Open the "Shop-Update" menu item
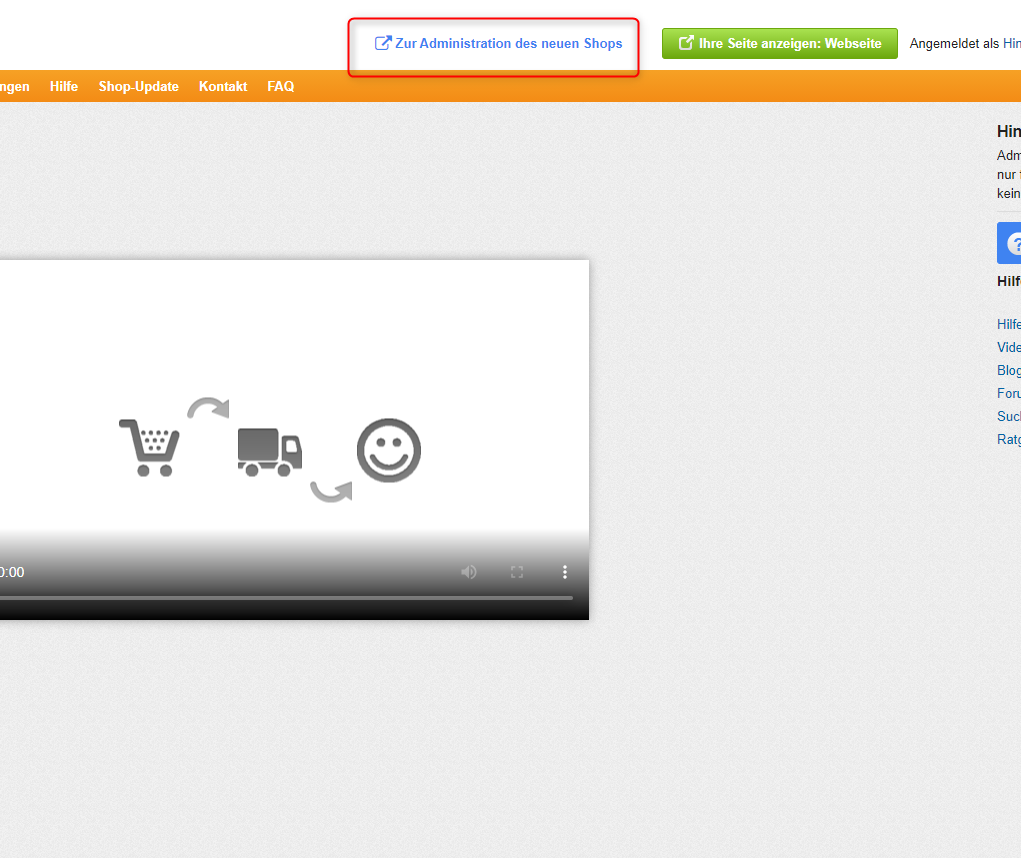 (x=138, y=86)
